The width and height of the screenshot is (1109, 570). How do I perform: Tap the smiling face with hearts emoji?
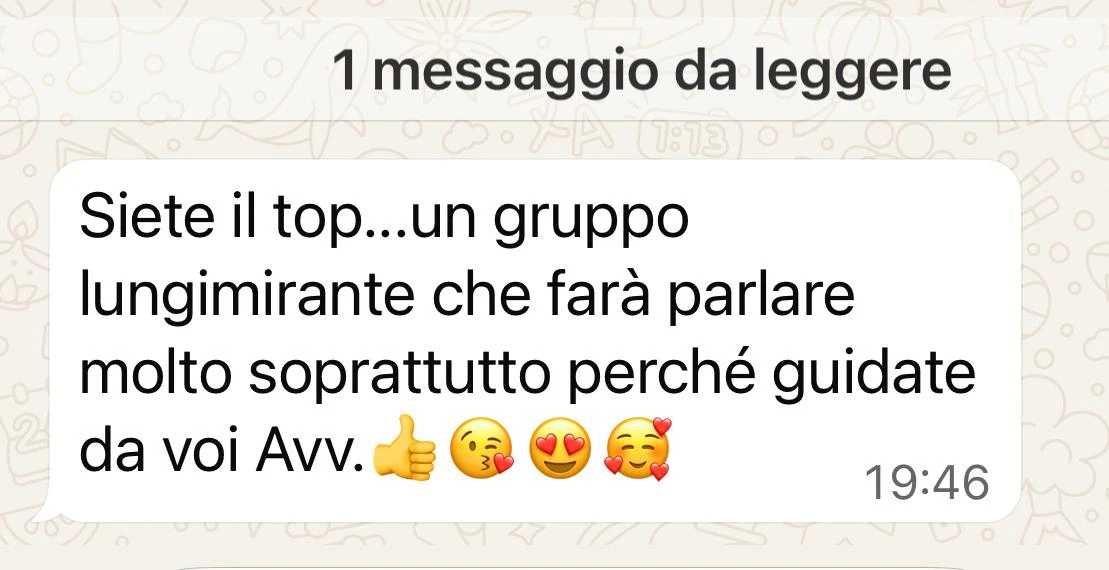[x=637, y=448]
